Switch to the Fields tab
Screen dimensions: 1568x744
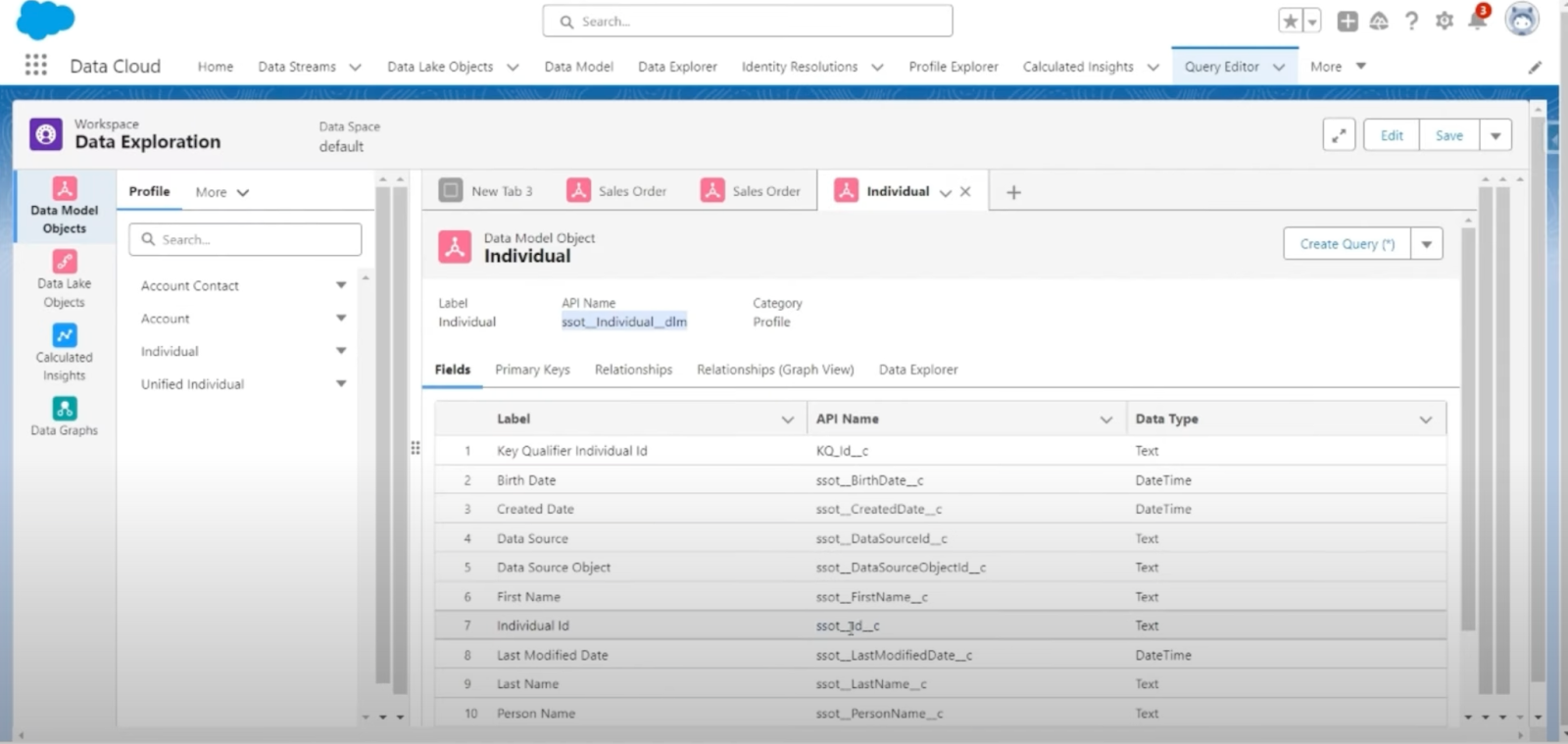pyautogui.click(x=453, y=370)
